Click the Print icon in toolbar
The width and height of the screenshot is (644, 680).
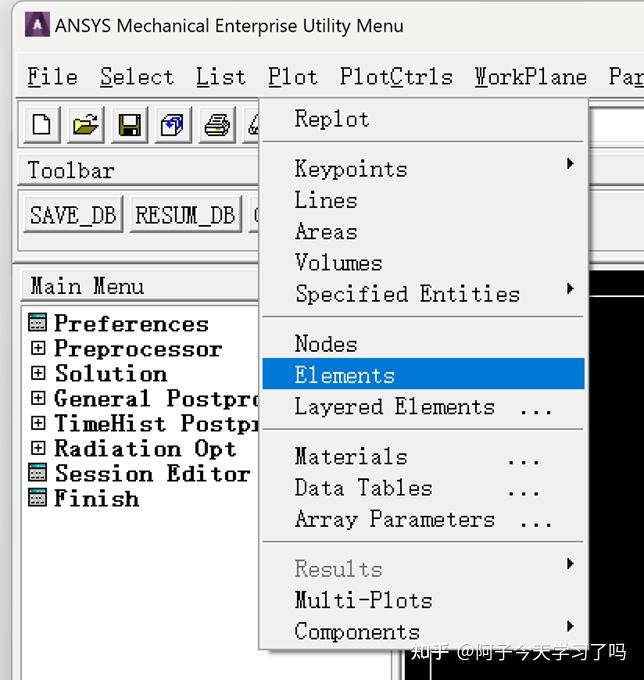pyautogui.click(x=217, y=125)
